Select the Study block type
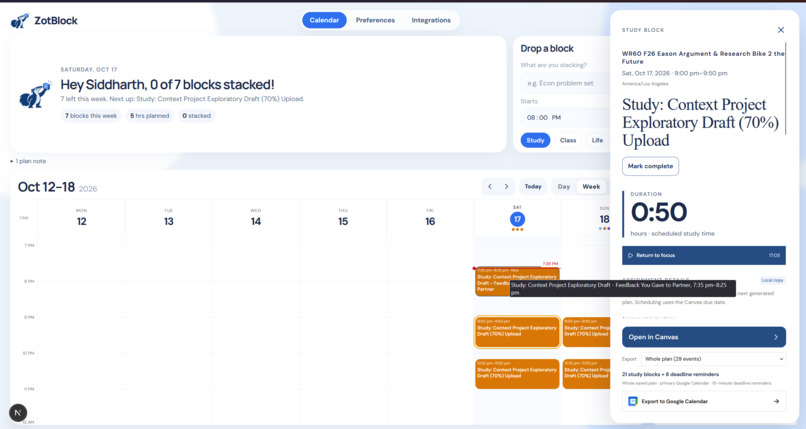This screenshot has width=806, height=429. pos(535,140)
